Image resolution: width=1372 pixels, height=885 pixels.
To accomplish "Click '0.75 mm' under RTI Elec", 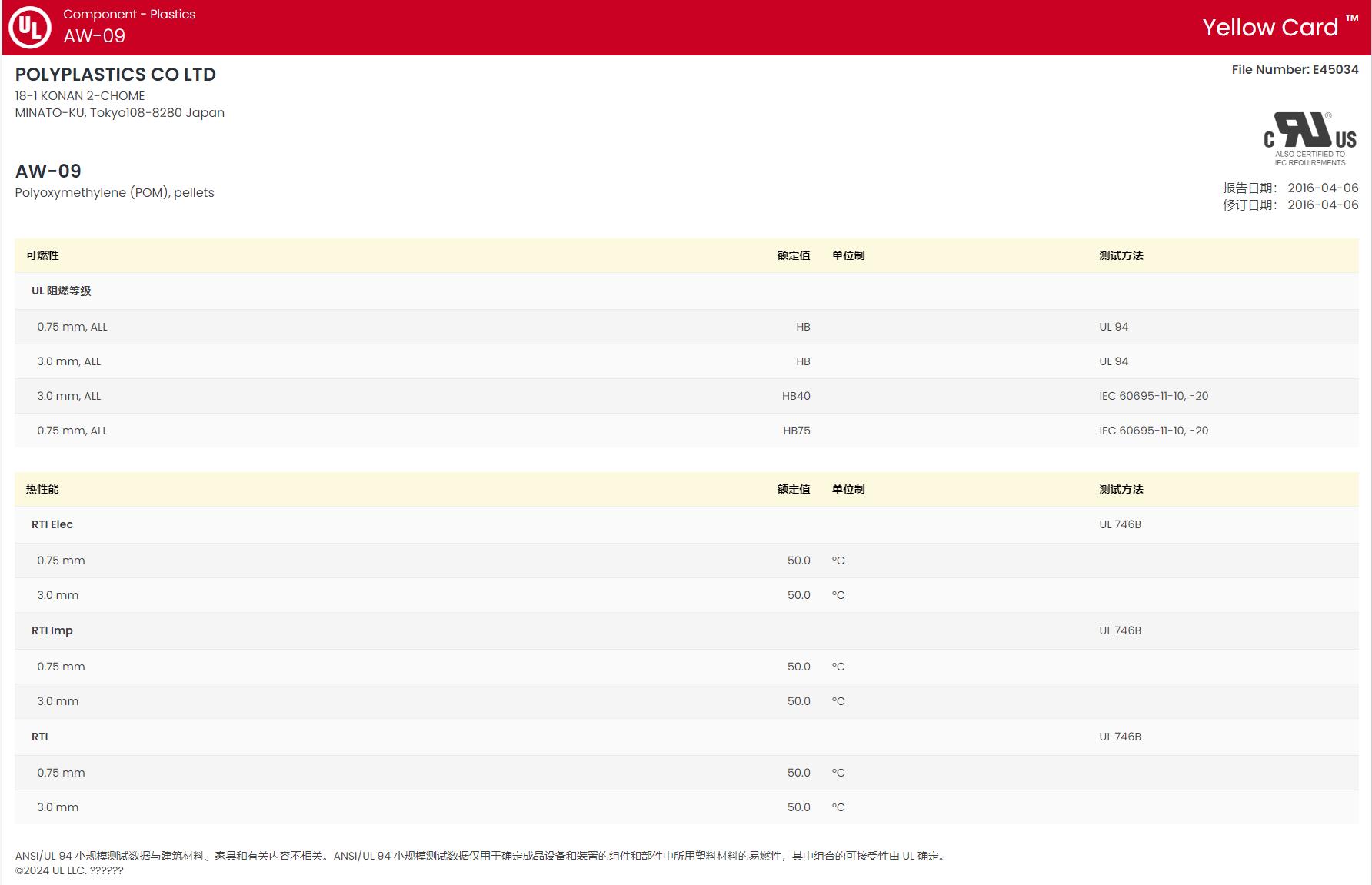I will [x=61, y=561].
